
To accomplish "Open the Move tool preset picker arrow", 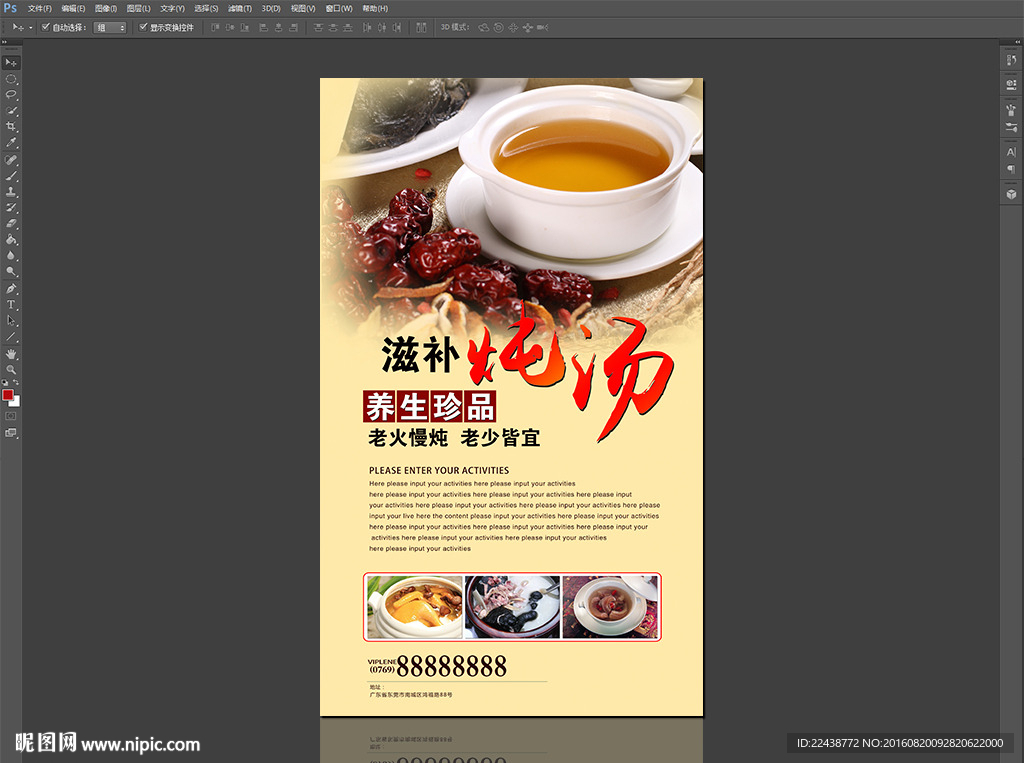I will (31, 27).
